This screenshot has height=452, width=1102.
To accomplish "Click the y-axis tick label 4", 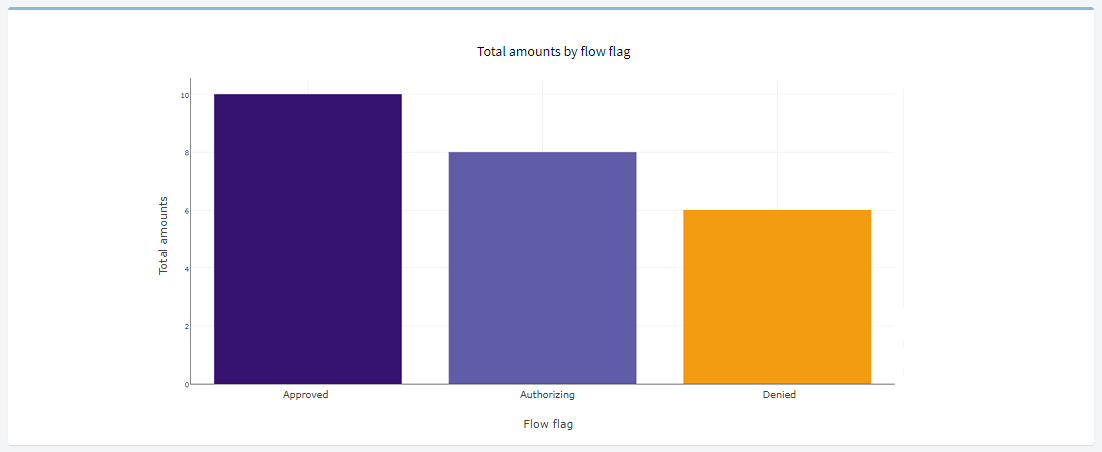I will (x=186, y=269).
